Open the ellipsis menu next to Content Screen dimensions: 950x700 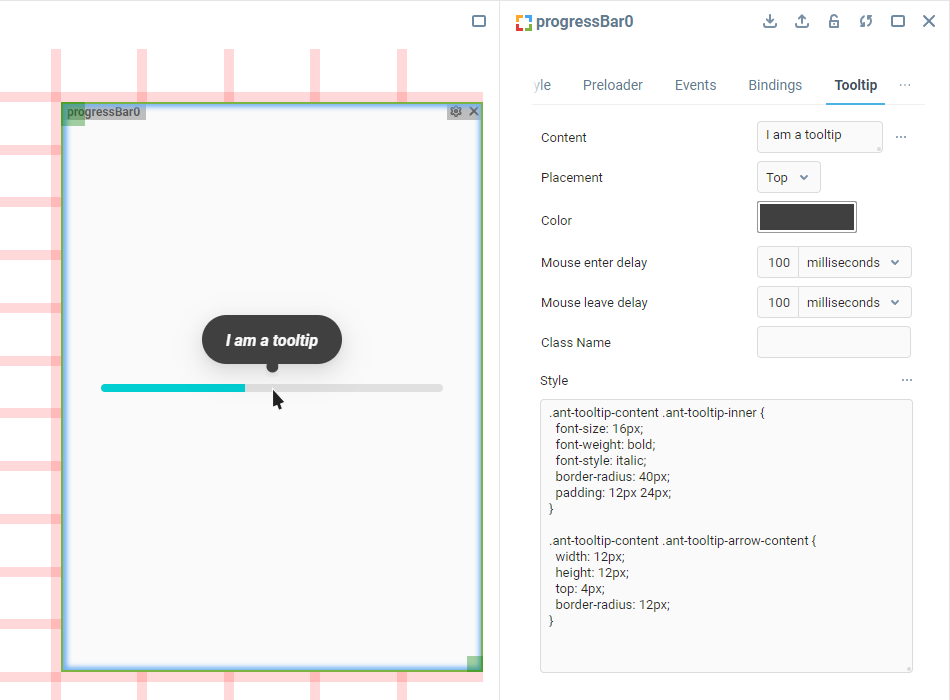[901, 137]
